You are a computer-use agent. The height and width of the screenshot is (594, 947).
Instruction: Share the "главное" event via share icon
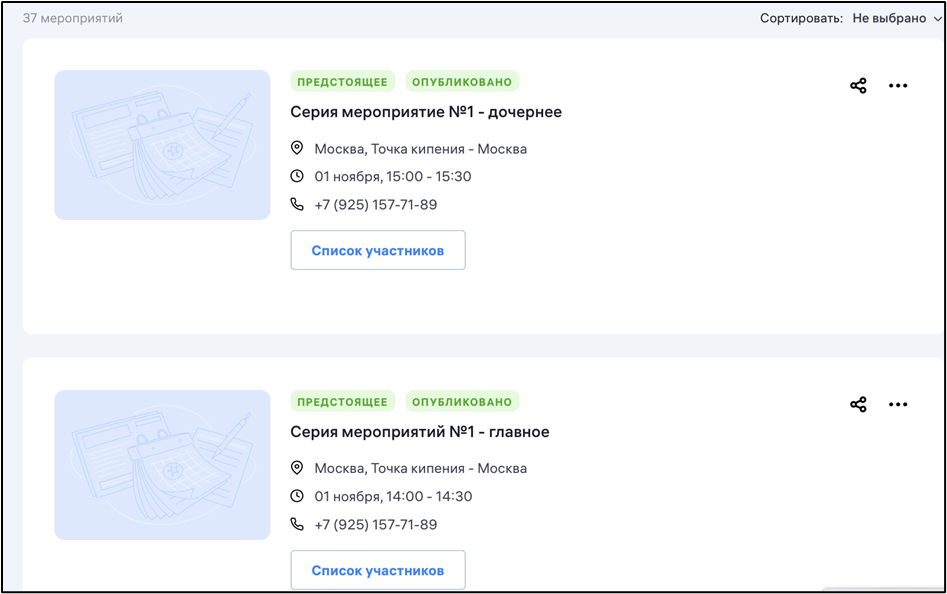coord(858,404)
